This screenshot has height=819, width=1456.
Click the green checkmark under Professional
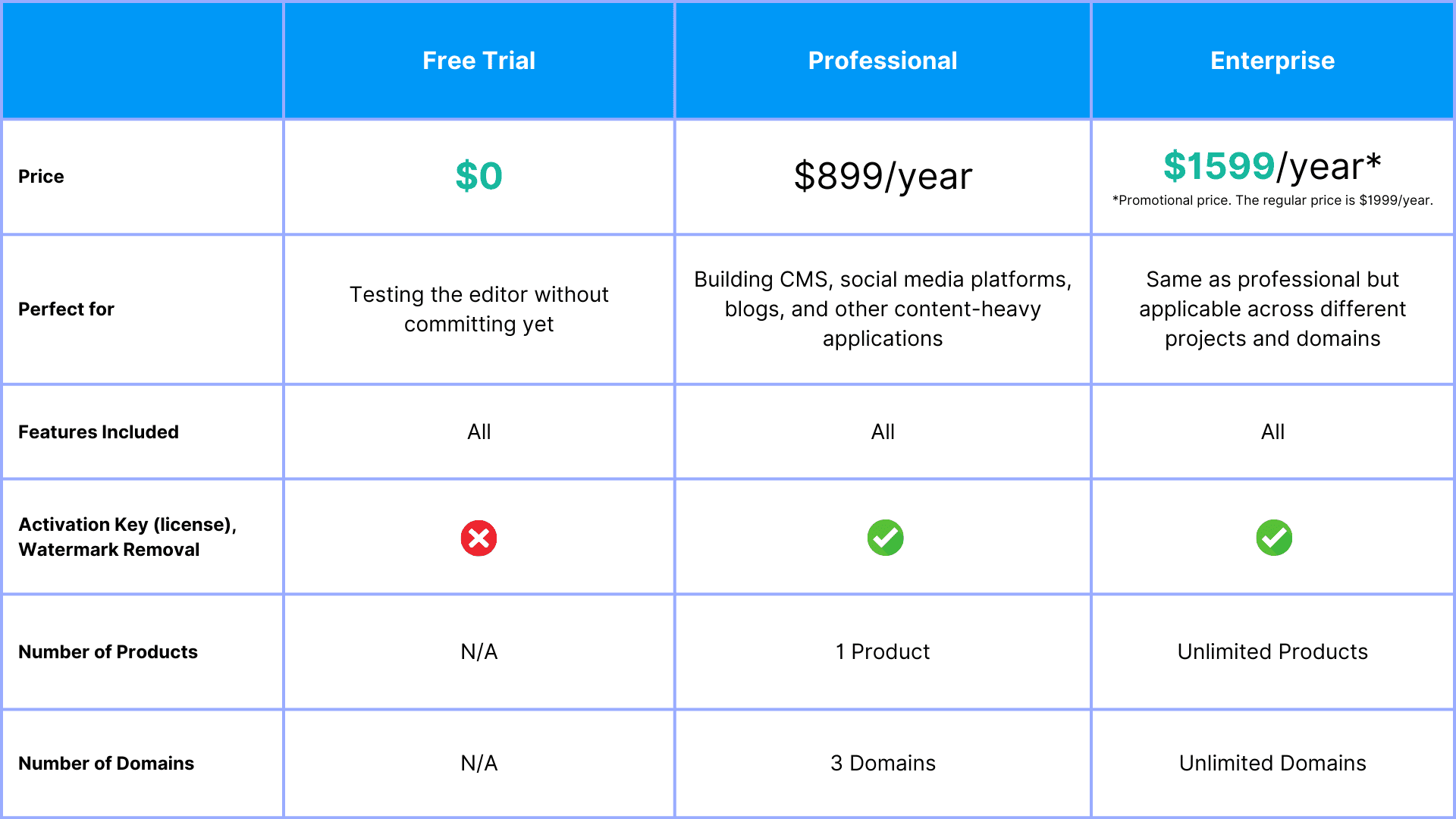coord(885,538)
